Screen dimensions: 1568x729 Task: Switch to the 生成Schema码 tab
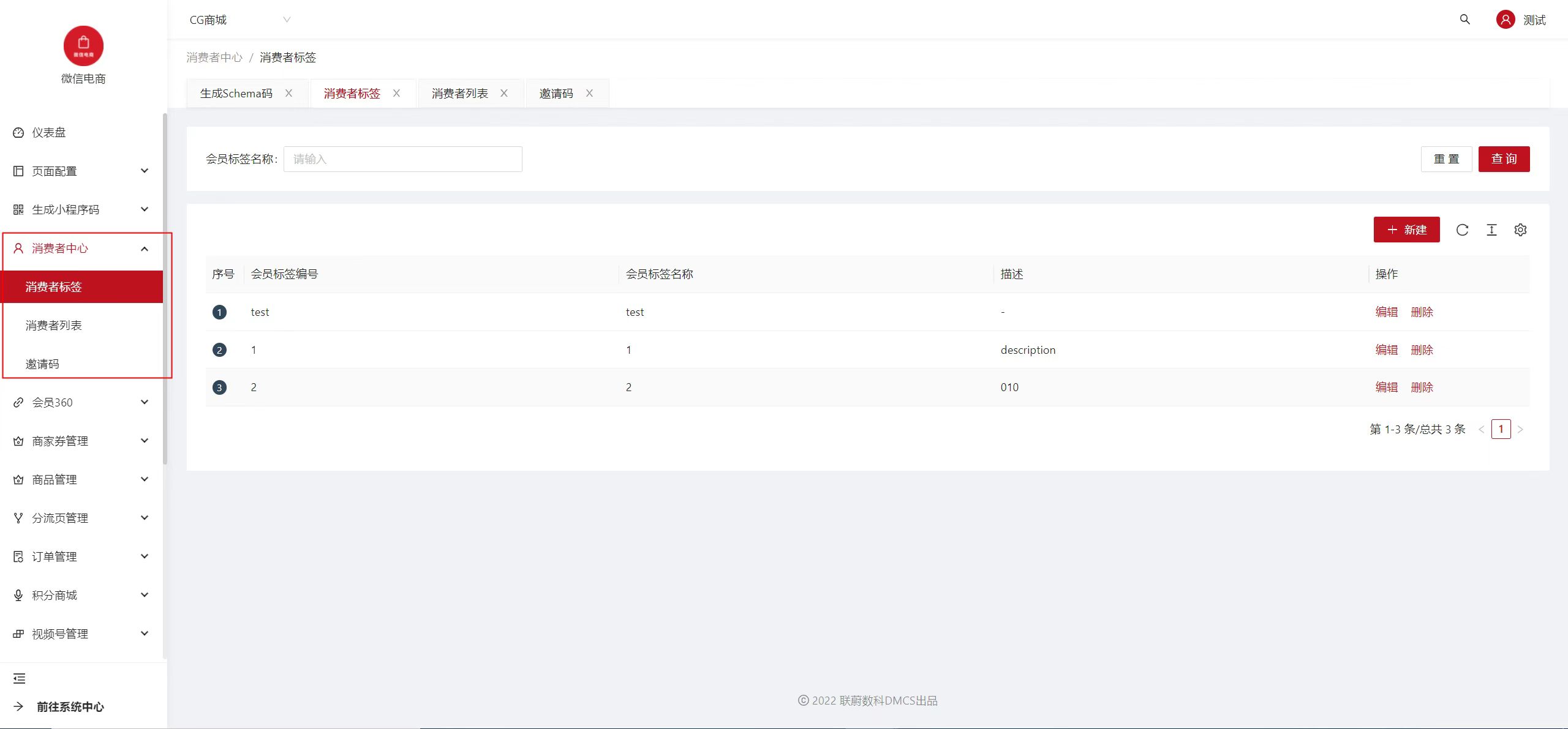(x=236, y=93)
